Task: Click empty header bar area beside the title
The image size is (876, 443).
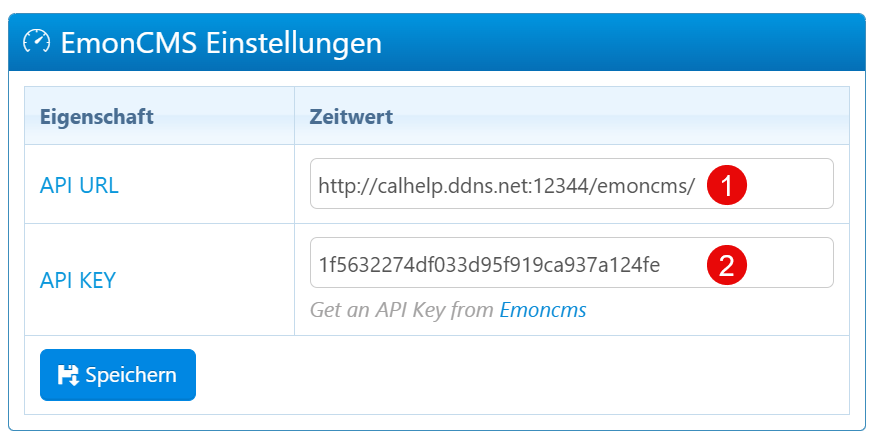Action: pyautogui.click(x=620, y=43)
